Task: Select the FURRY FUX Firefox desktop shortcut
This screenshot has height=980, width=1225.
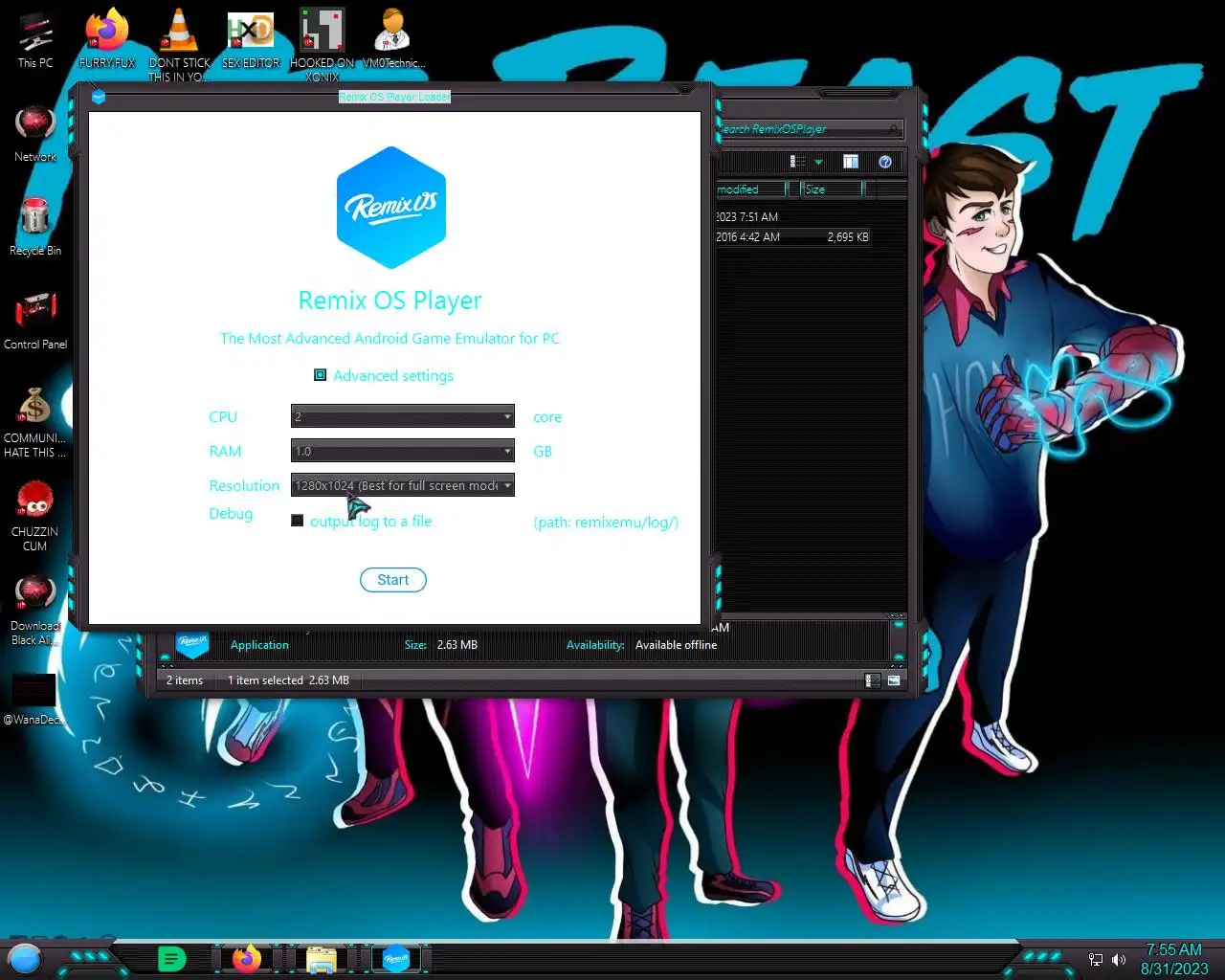Action: 107,39
